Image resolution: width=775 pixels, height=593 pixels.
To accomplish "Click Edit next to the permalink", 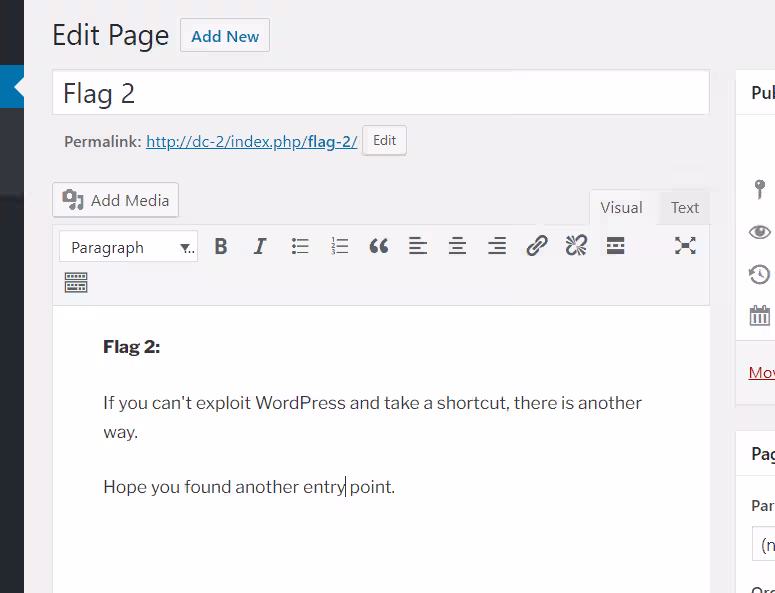I will click(384, 141).
